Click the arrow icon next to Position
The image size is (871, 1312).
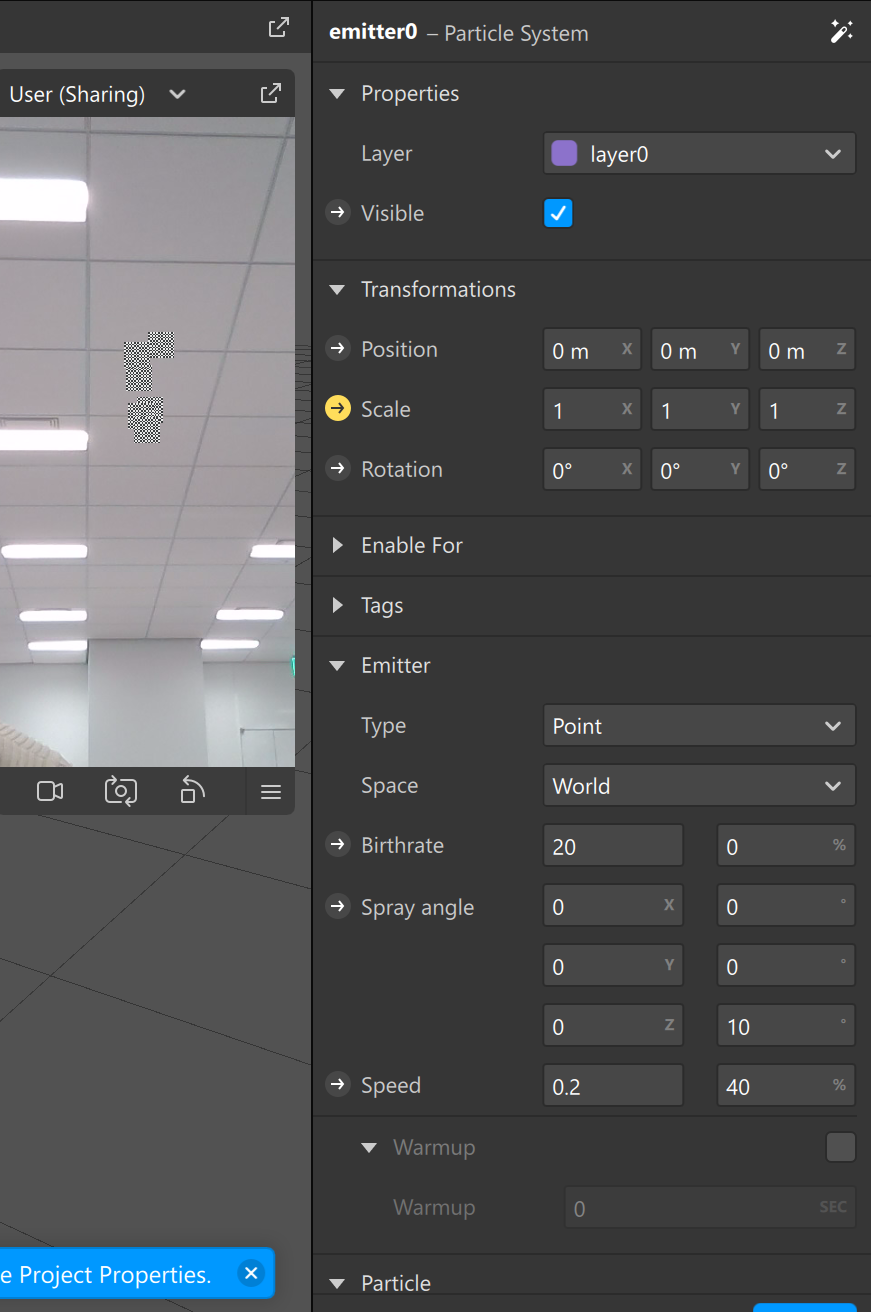[338, 349]
